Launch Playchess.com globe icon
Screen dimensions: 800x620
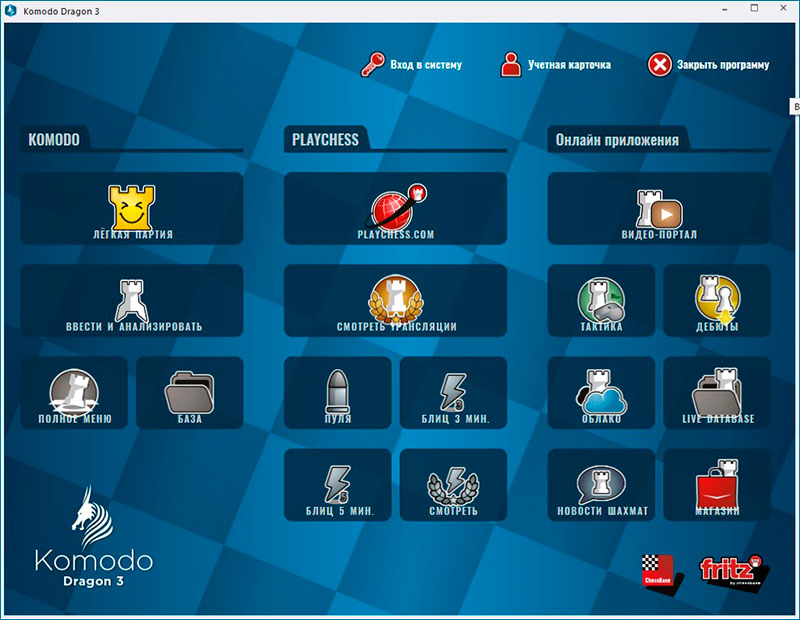pyautogui.click(x=395, y=208)
